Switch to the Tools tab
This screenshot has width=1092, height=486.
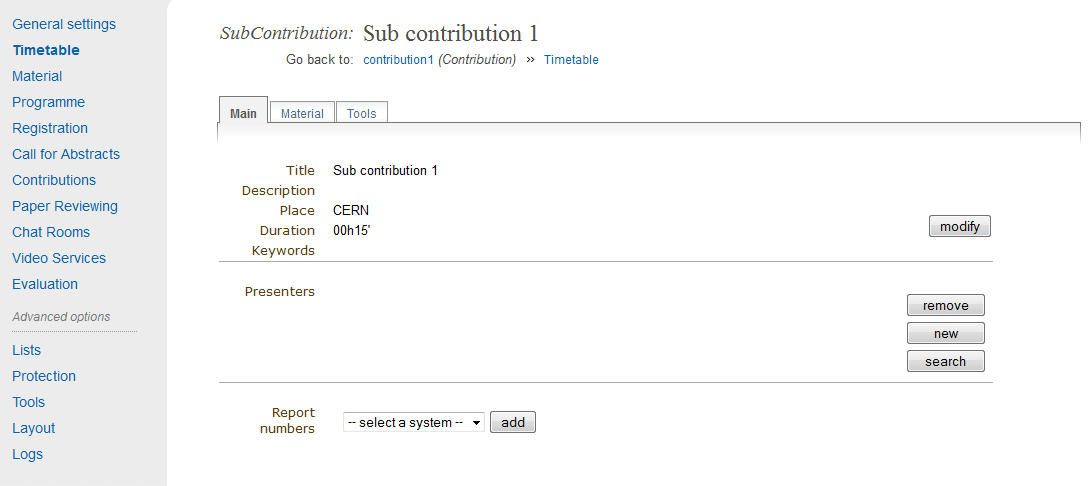click(361, 113)
